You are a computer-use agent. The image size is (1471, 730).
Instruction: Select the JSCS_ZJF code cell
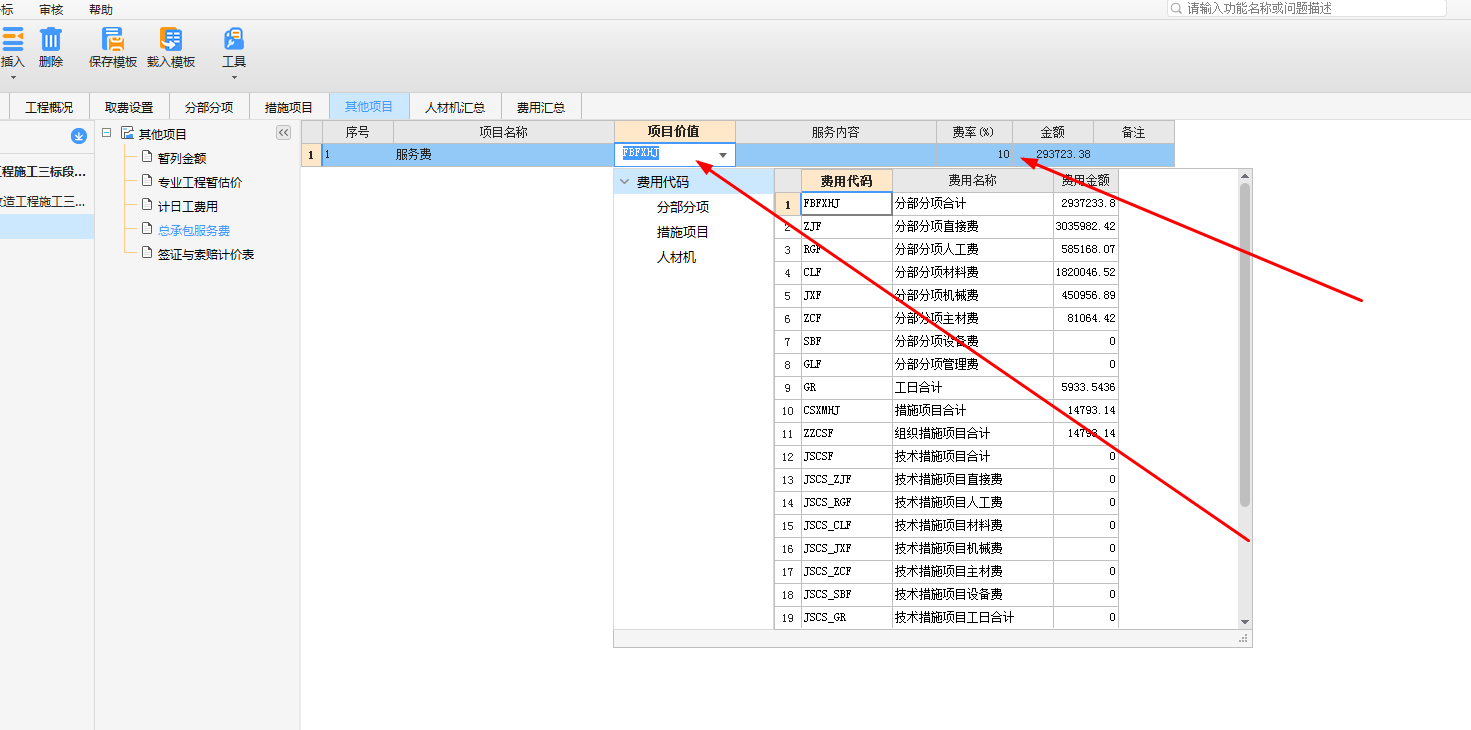[x=847, y=480]
